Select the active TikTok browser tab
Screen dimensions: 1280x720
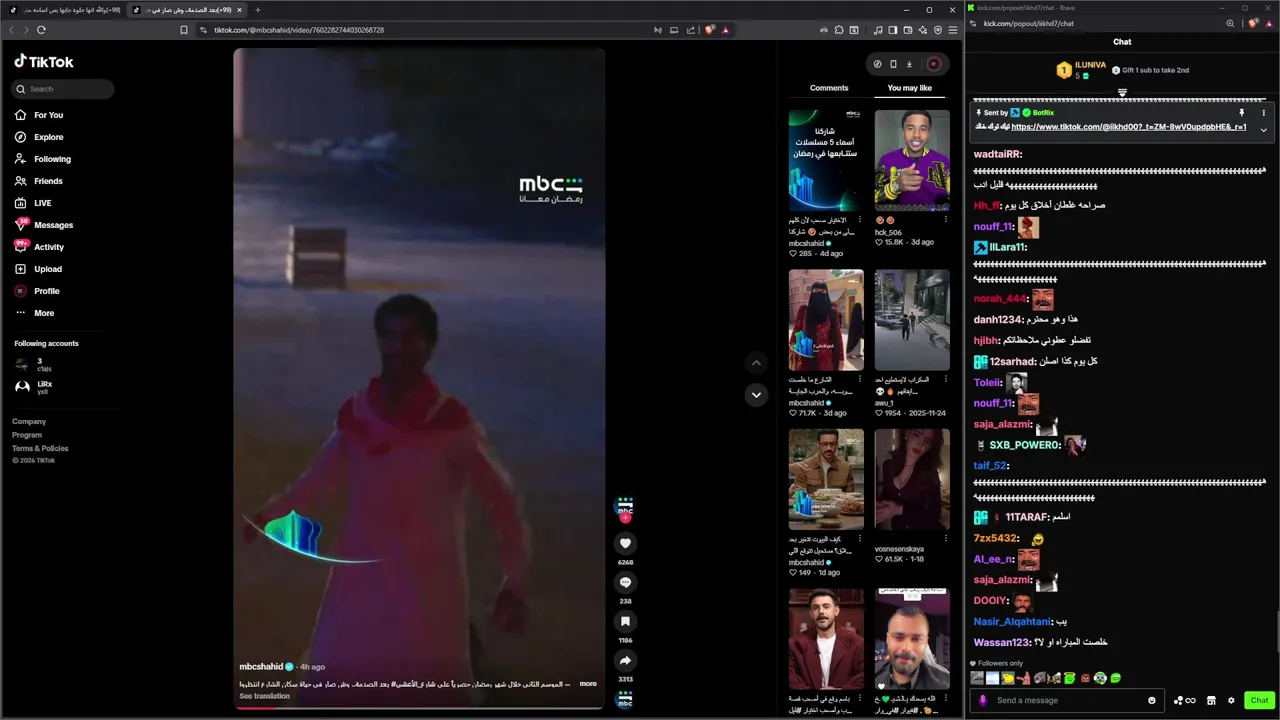(186, 9)
